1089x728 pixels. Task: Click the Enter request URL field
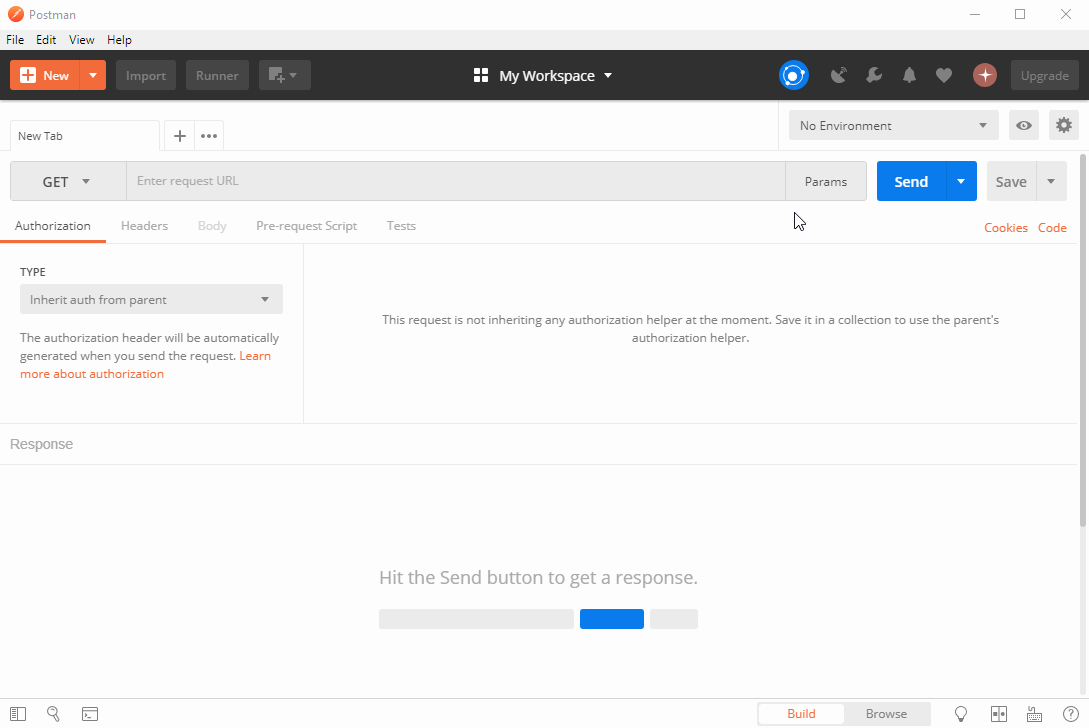[456, 181]
